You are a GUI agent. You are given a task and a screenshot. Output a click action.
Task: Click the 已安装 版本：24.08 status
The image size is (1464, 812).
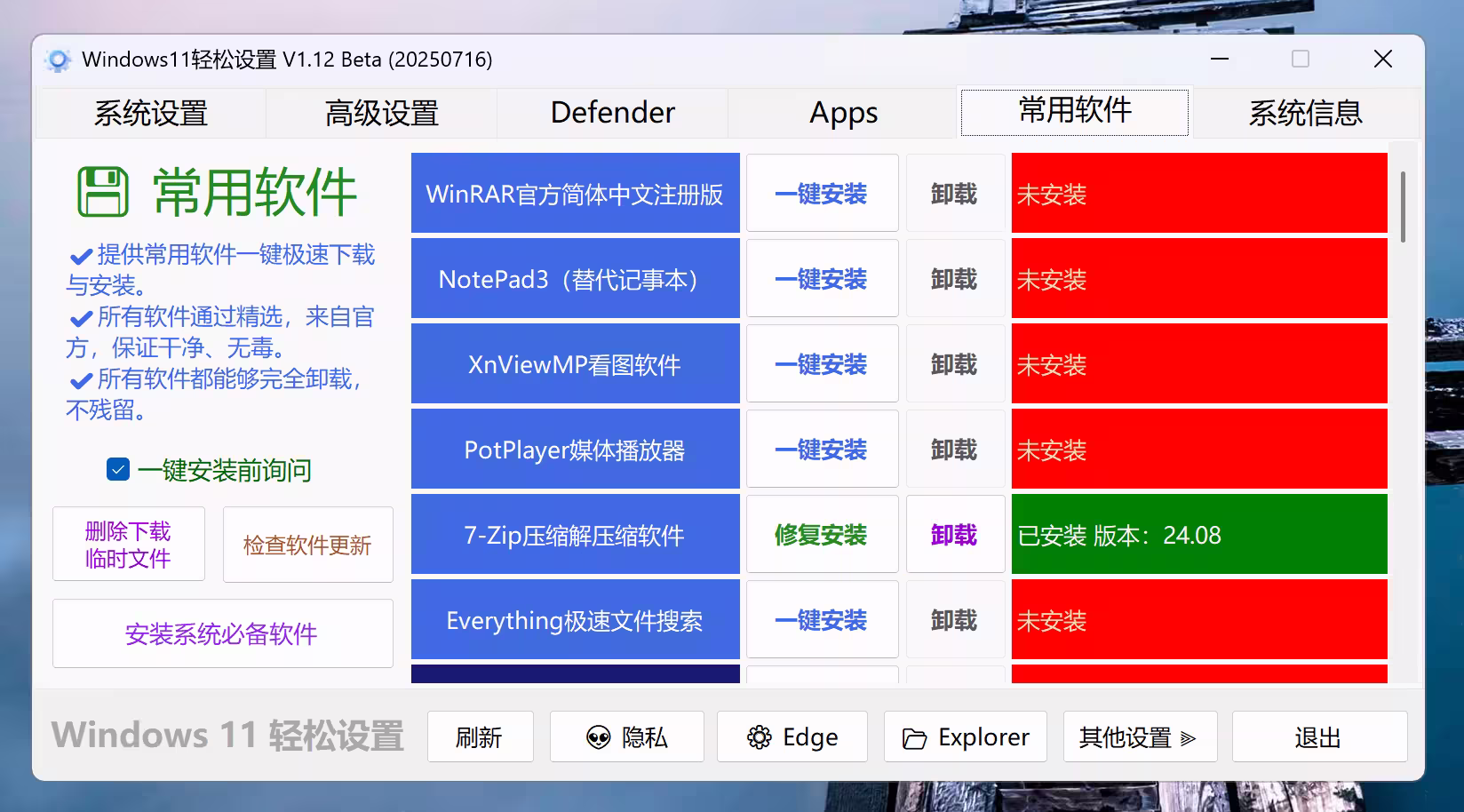[1199, 535]
